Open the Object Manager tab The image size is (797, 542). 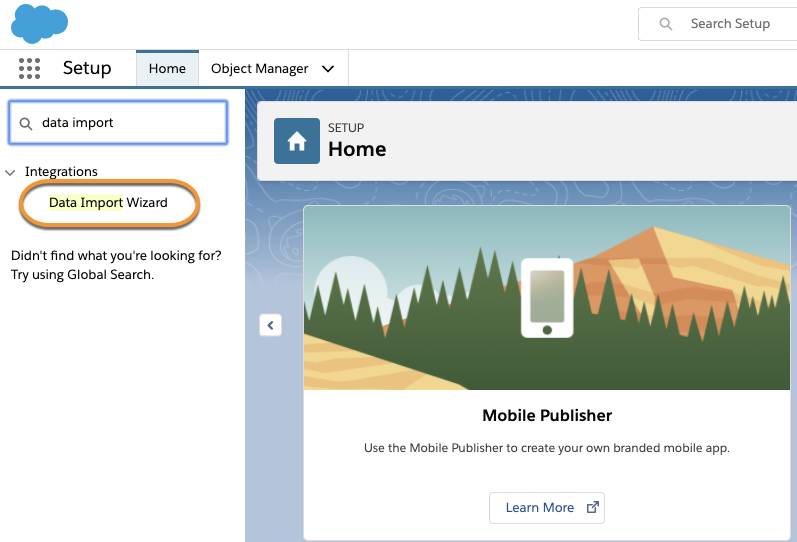[259, 68]
